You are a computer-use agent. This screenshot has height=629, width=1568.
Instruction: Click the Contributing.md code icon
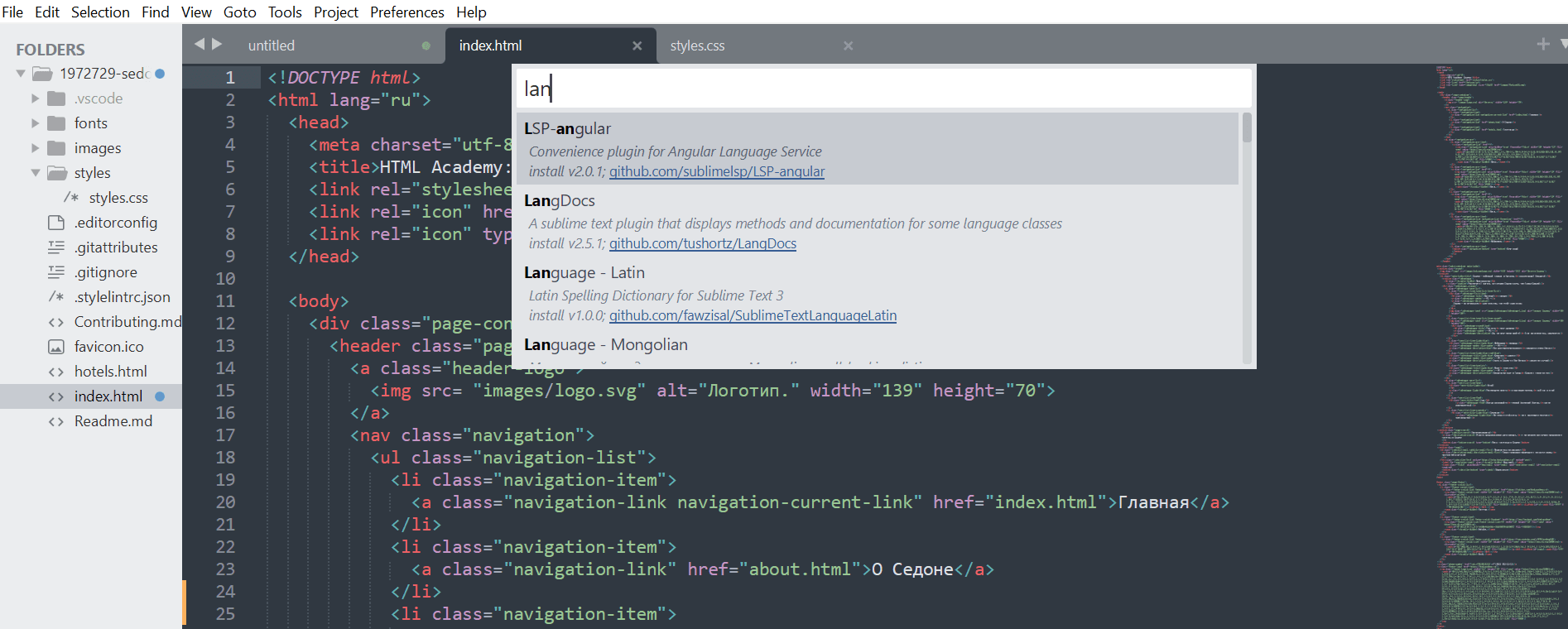pos(56,322)
